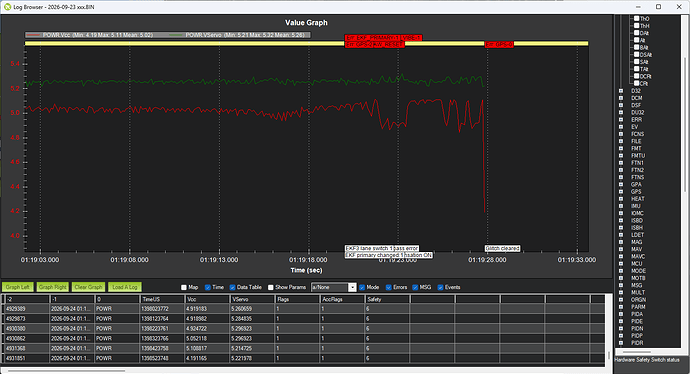This screenshot has width=690, height=374.
Task: Click the Safety column header
Action: tap(387, 299)
